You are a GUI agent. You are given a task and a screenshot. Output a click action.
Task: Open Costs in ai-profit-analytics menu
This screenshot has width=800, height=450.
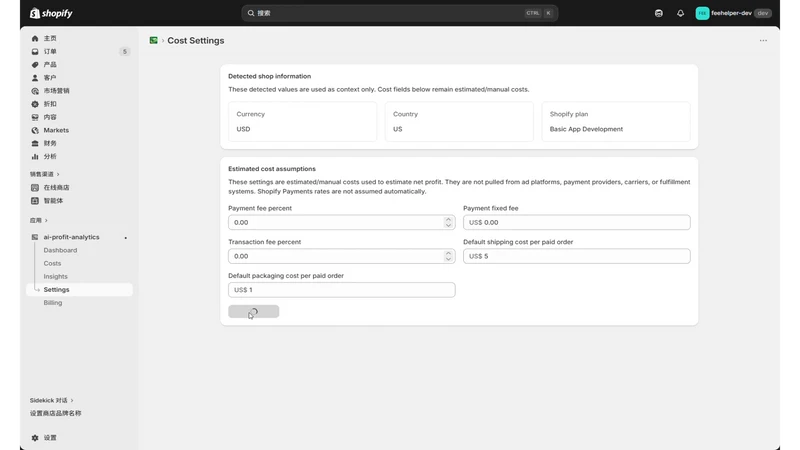[52, 263]
